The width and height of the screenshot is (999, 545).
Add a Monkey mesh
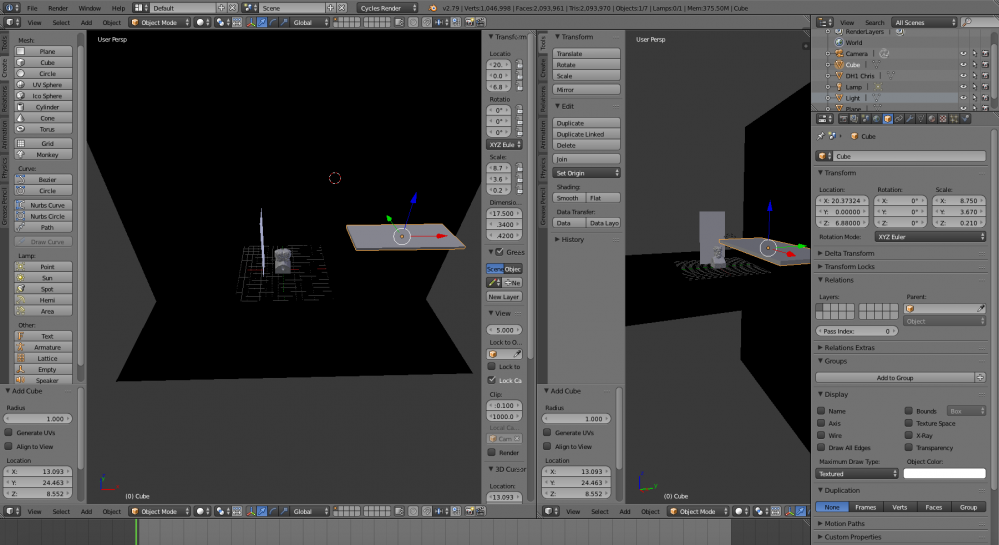[x=48, y=155]
